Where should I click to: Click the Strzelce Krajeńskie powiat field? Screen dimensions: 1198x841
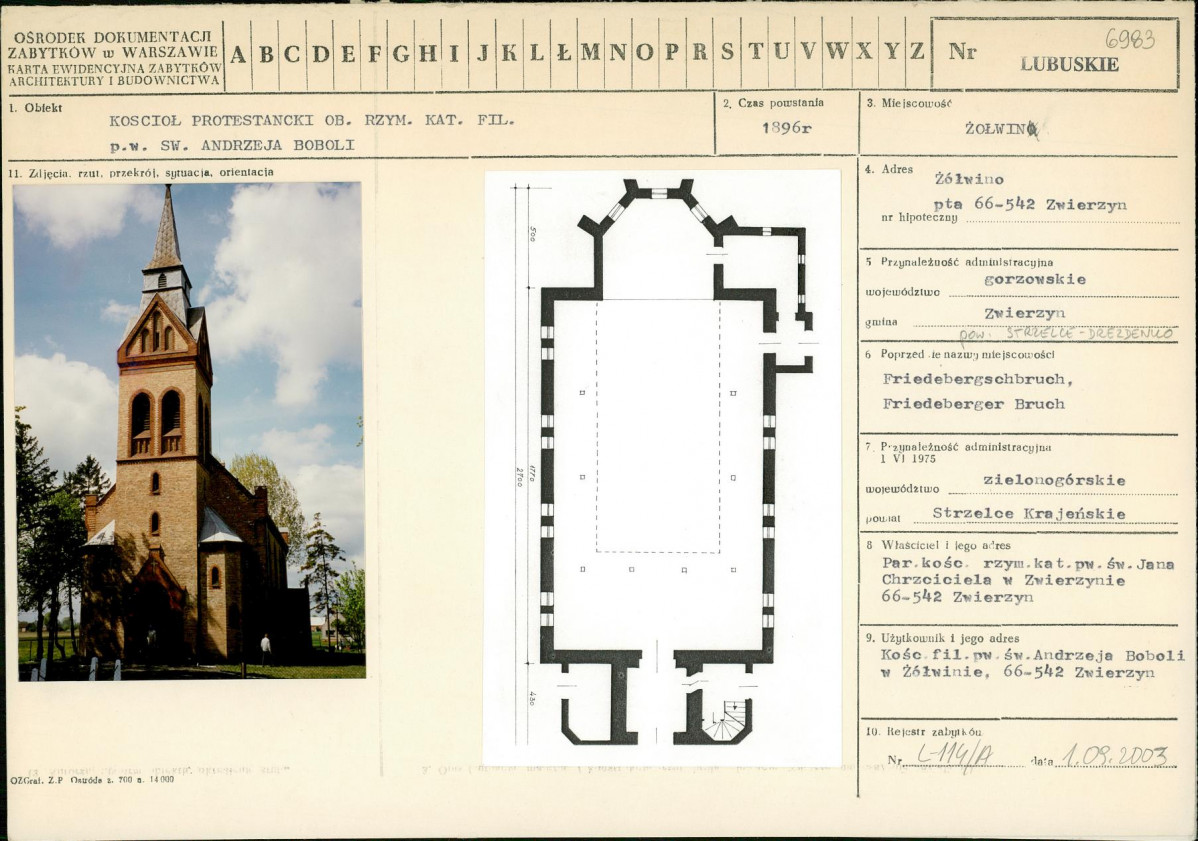point(1028,513)
